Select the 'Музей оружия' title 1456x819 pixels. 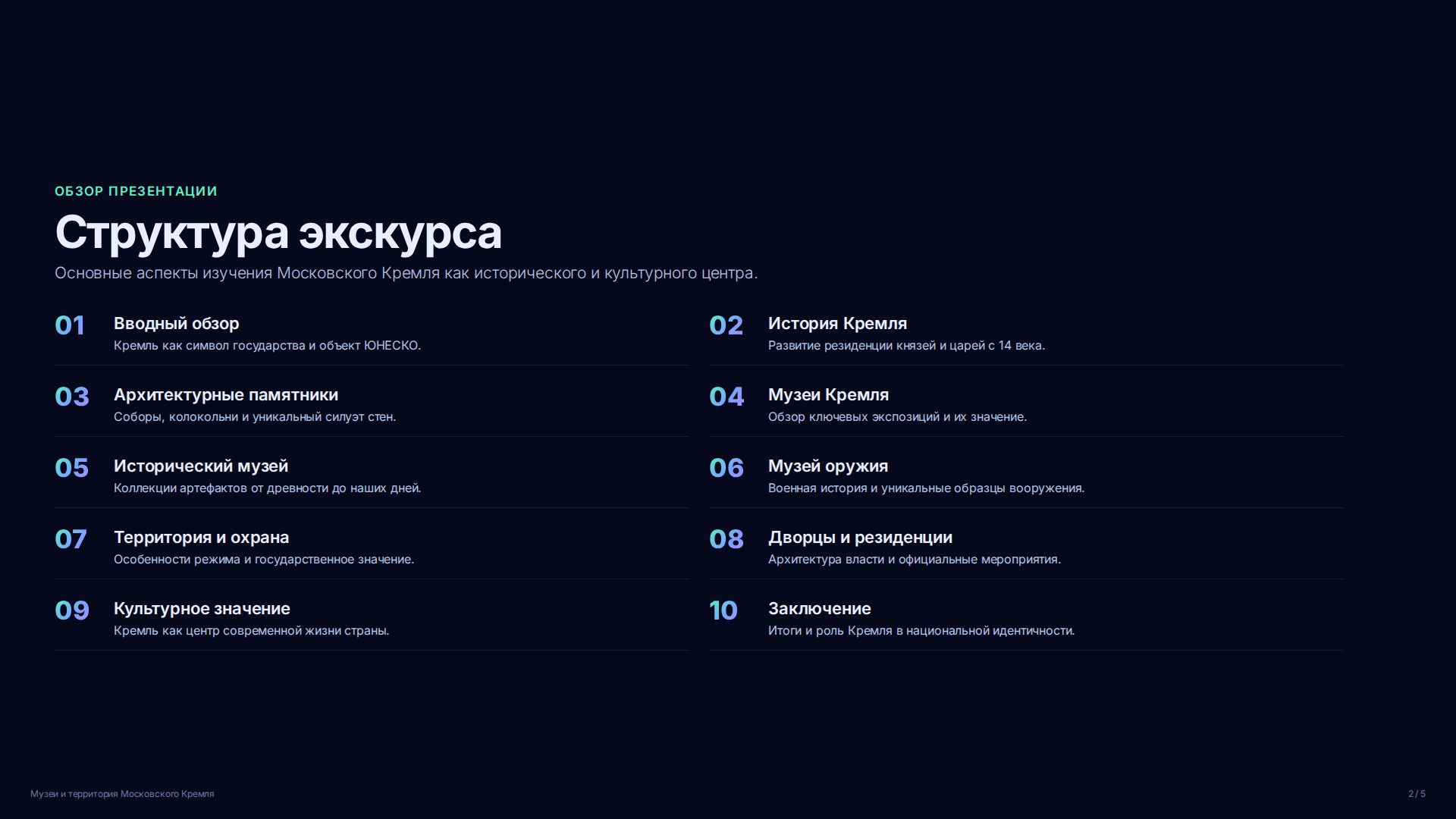coord(828,466)
